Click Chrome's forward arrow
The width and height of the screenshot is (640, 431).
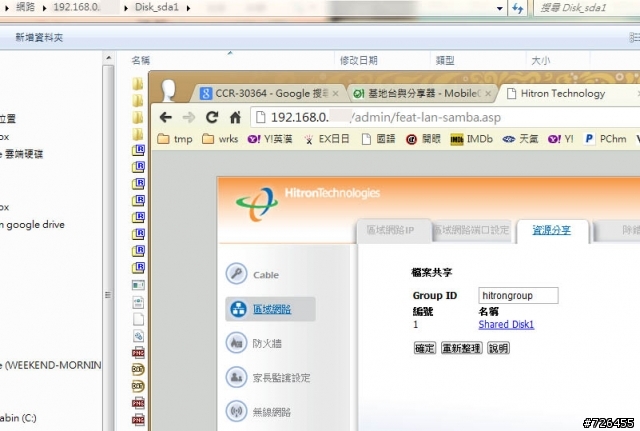pyautogui.click(x=189, y=118)
